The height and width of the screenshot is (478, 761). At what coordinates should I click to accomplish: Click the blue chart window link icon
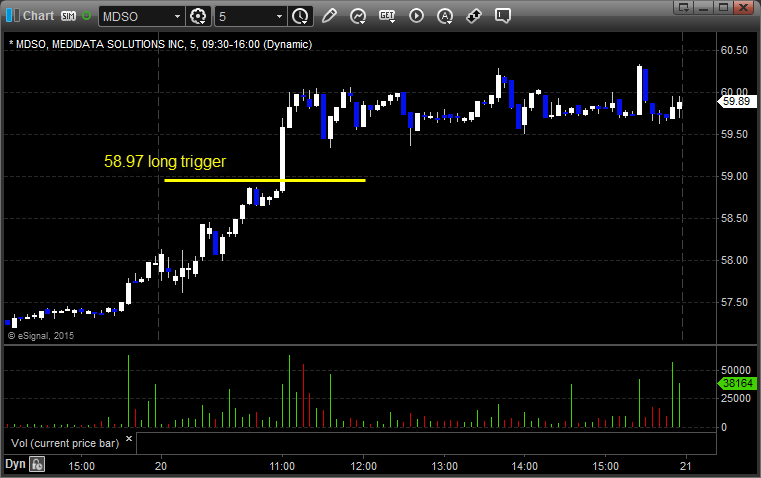pos(13,16)
